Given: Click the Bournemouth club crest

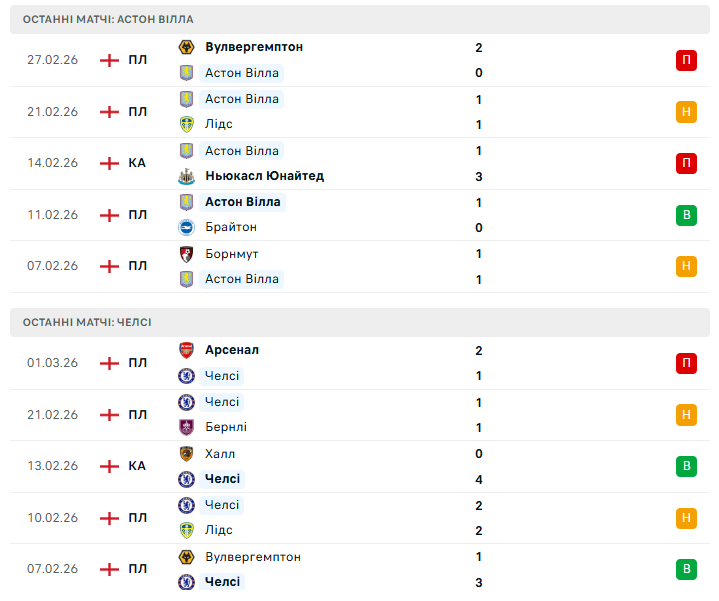Looking at the screenshot, I should 185,254.
